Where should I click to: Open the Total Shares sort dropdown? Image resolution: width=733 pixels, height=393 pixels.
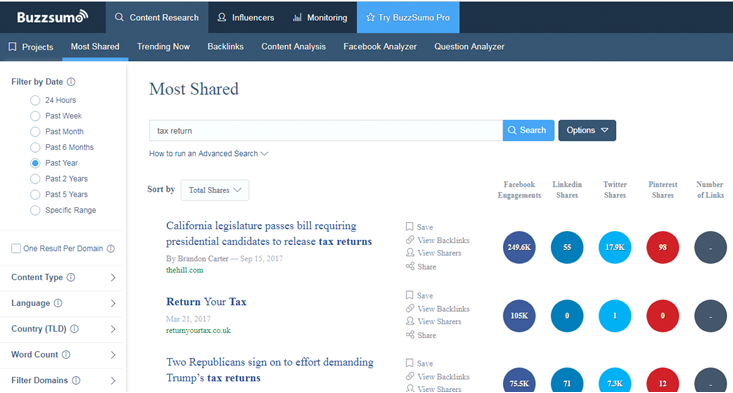215,190
